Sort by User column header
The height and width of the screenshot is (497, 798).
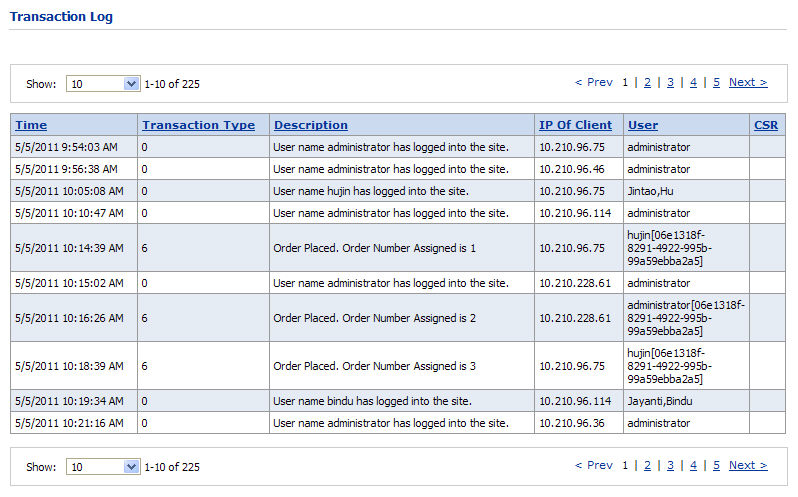642,125
